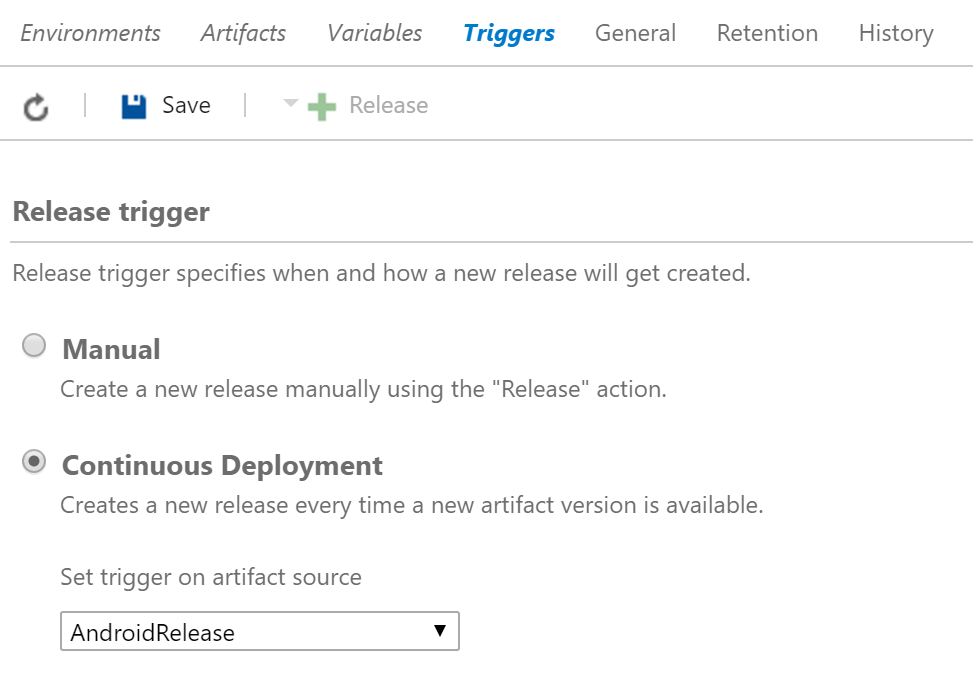Click the dropdown arrow of the AndroidRelease selector

[x=441, y=631]
